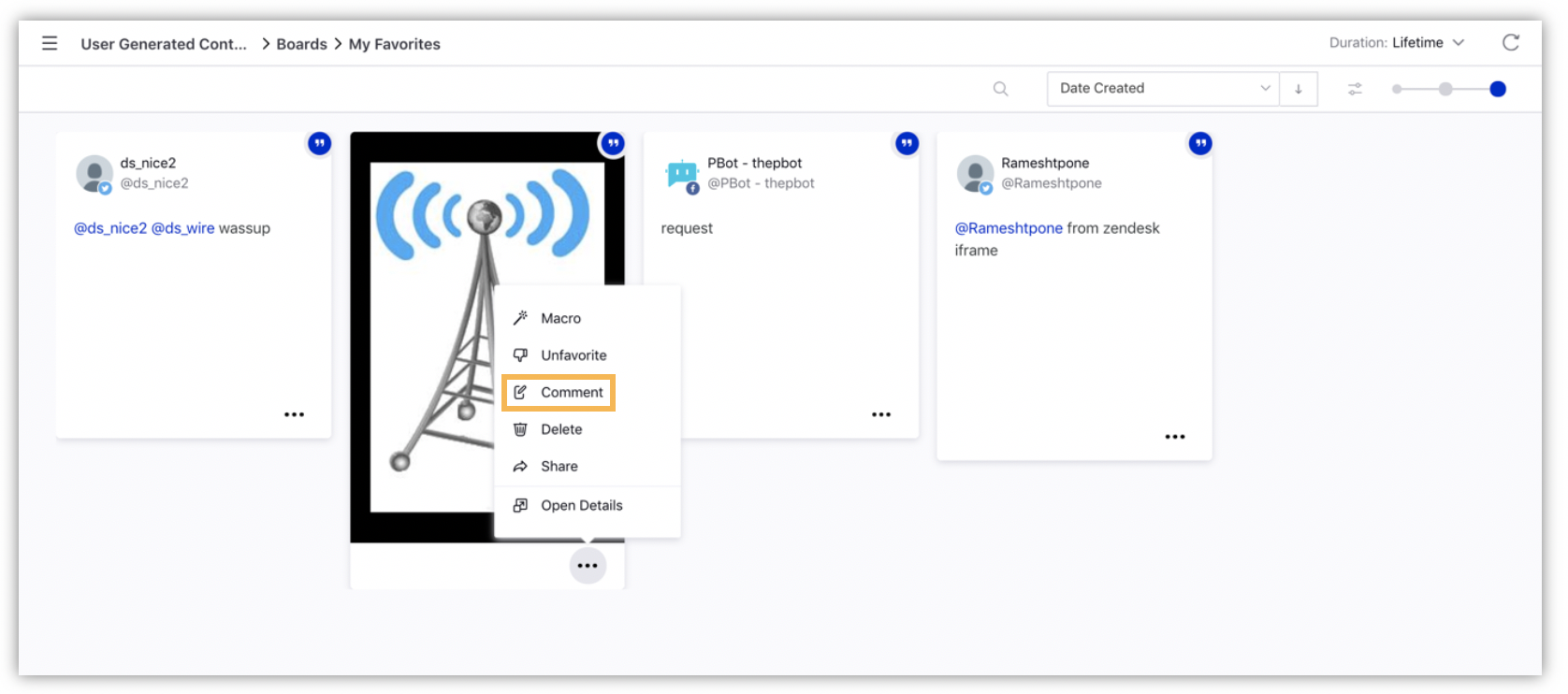Image resolution: width=1568 pixels, height=694 pixels.
Task: Click PBot chatbot avatar icon
Action: coord(682,175)
